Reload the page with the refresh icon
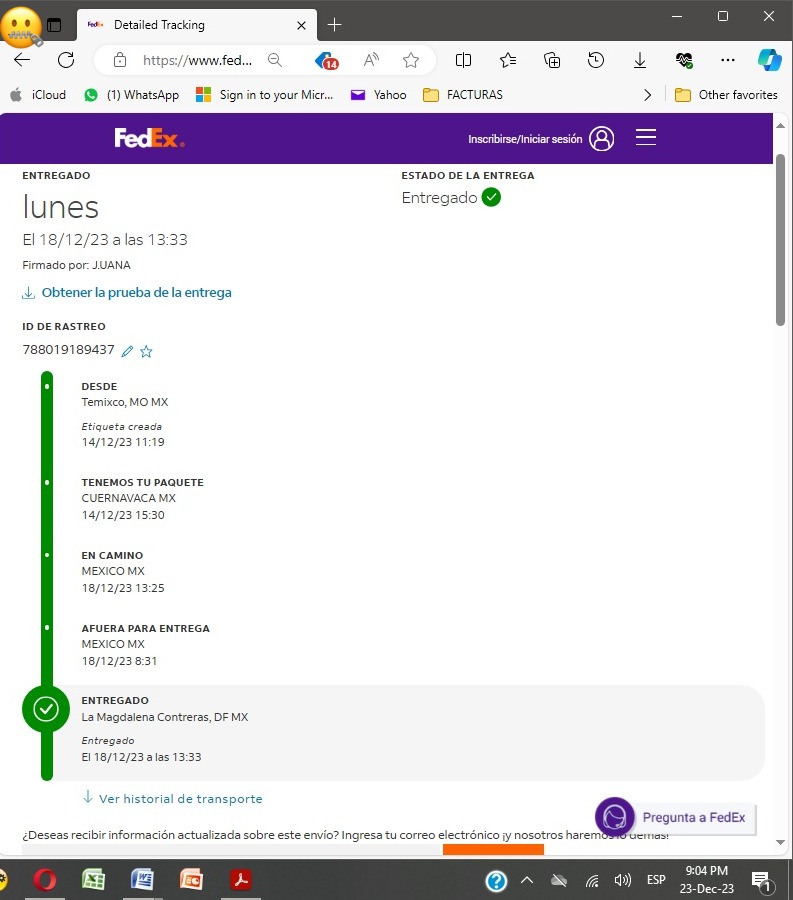This screenshot has width=793, height=900. (66, 60)
